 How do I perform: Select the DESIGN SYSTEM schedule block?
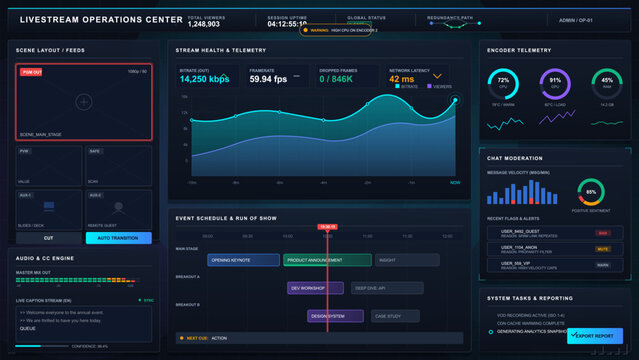click(x=335, y=316)
